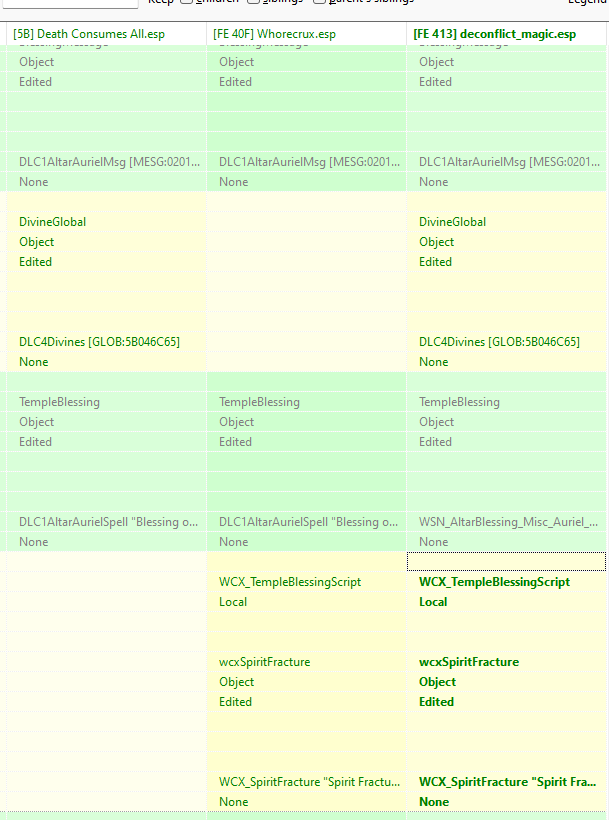The image size is (609, 820).
Task: Click TempleBlessing in Whorecrux column
Action: pyautogui.click(x=259, y=402)
